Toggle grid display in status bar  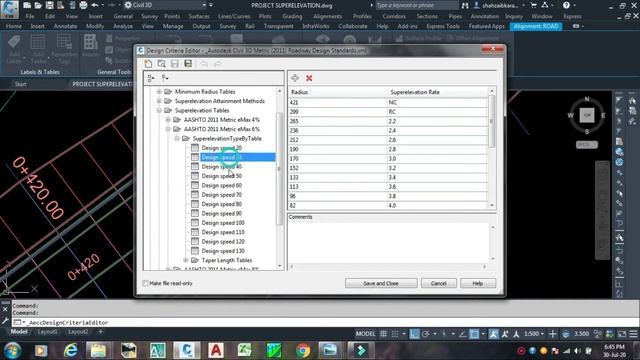pyautogui.click(x=383, y=334)
